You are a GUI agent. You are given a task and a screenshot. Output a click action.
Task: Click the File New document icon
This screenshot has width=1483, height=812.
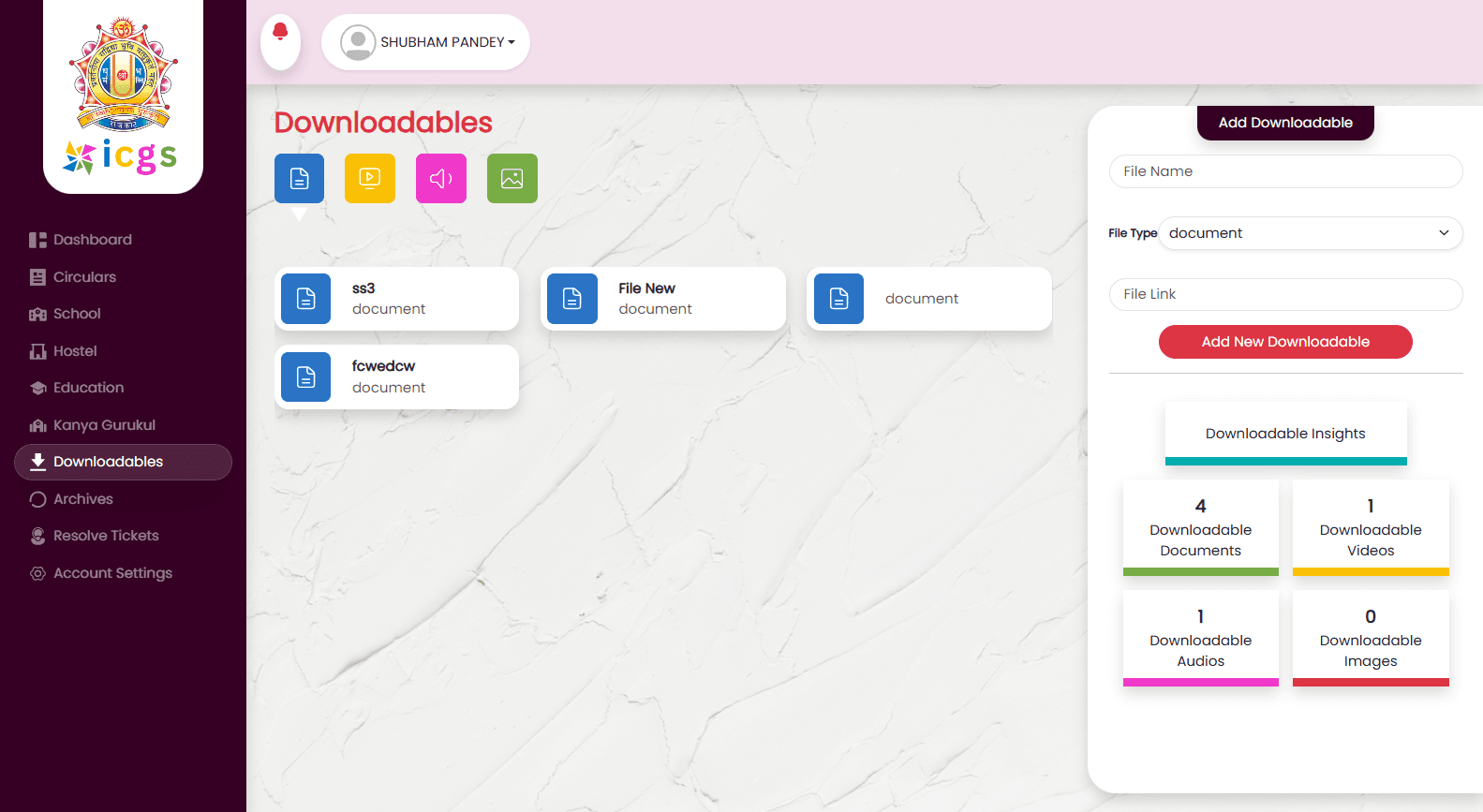coord(572,299)
